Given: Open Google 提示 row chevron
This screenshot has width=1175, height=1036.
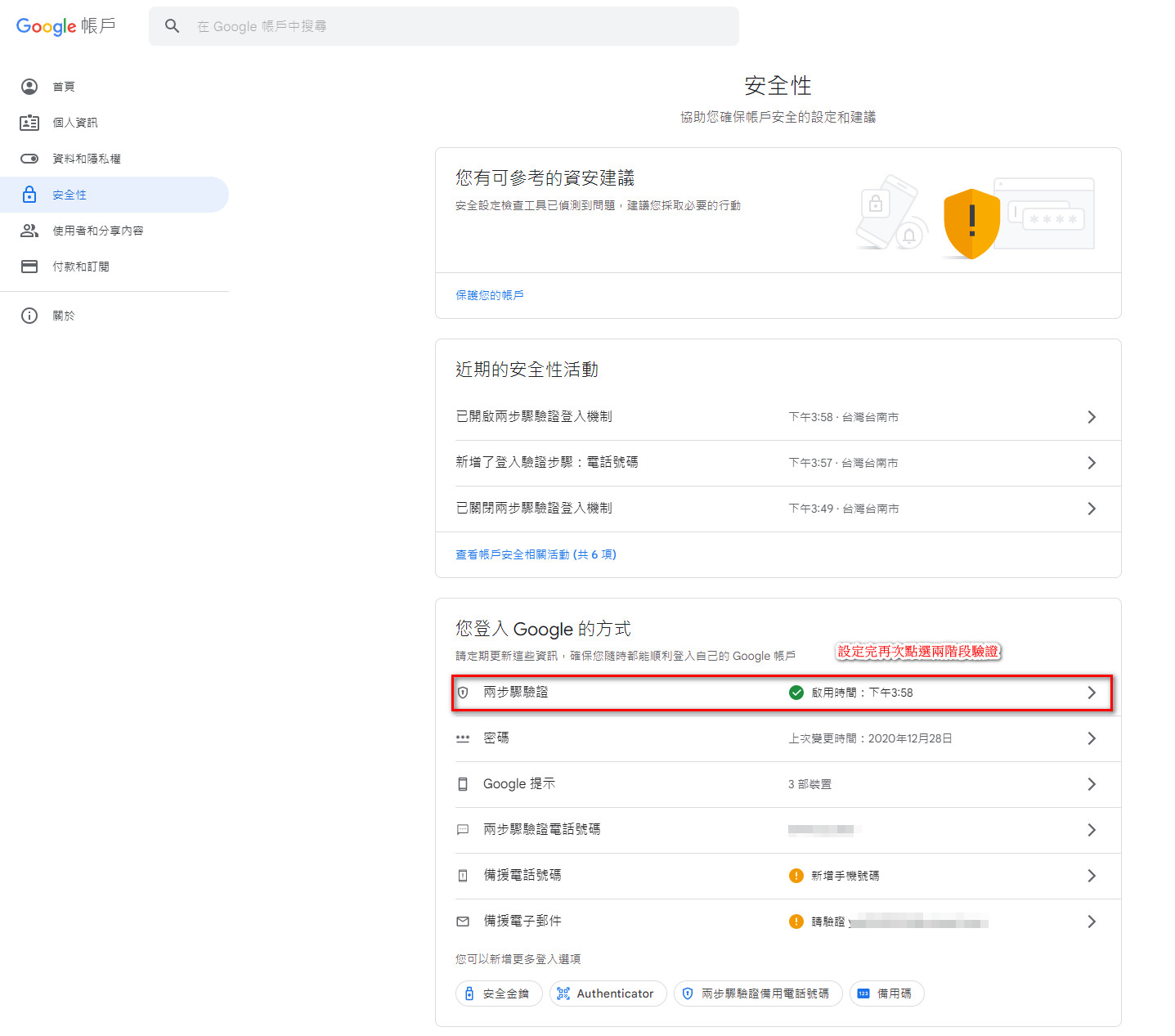Looking at the screenshot, I should tap(1092, 784).
